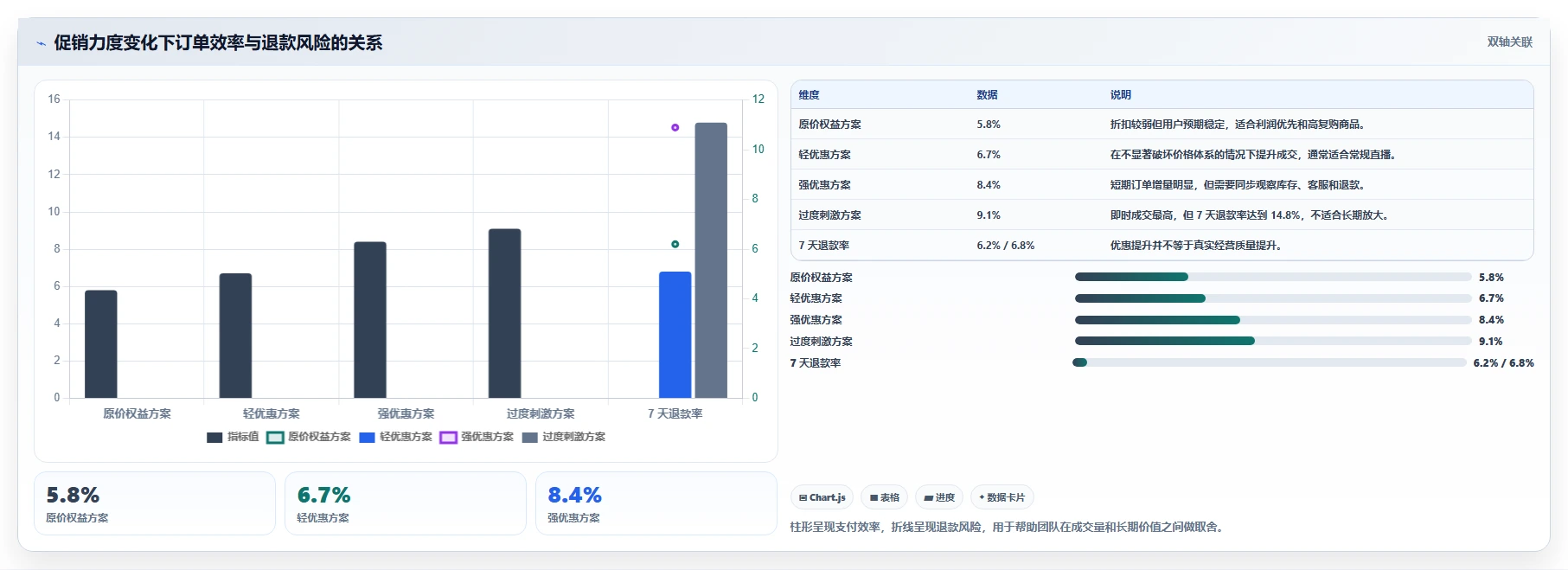Click the 过度刺激方案 9.1% progress bar
Screen dimensions: 1568x570
(1272, 341)
